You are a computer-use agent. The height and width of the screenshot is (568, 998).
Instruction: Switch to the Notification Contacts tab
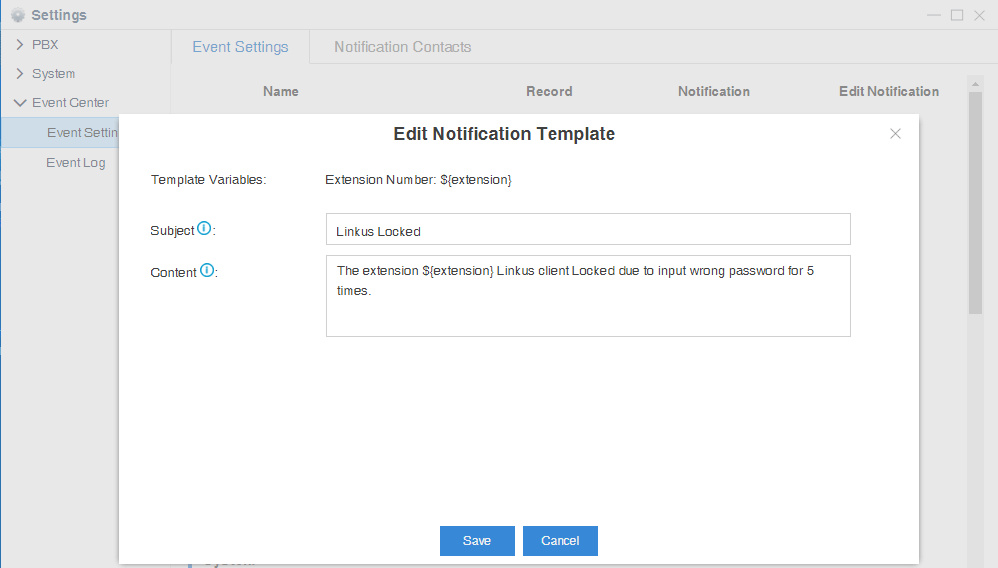pos(402,47)
